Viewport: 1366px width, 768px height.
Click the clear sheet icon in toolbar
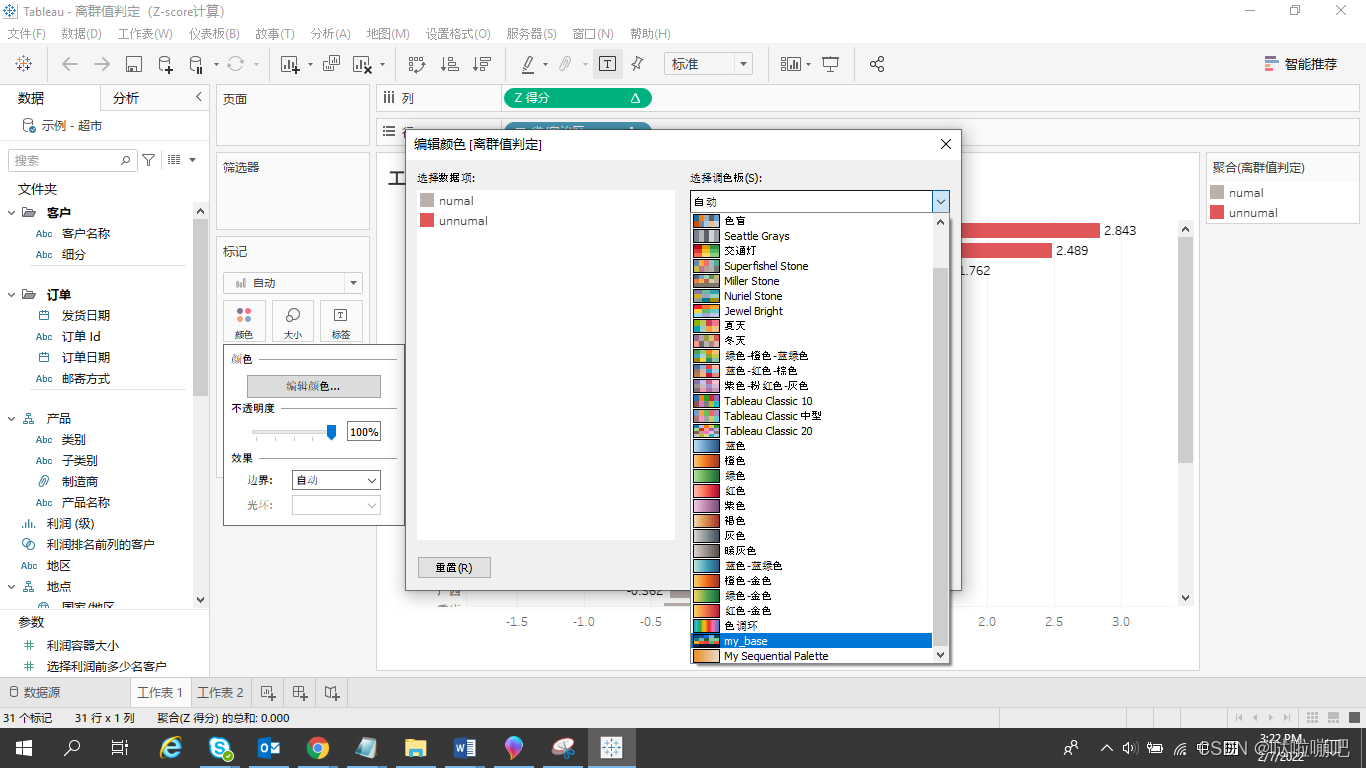(363, 64)
